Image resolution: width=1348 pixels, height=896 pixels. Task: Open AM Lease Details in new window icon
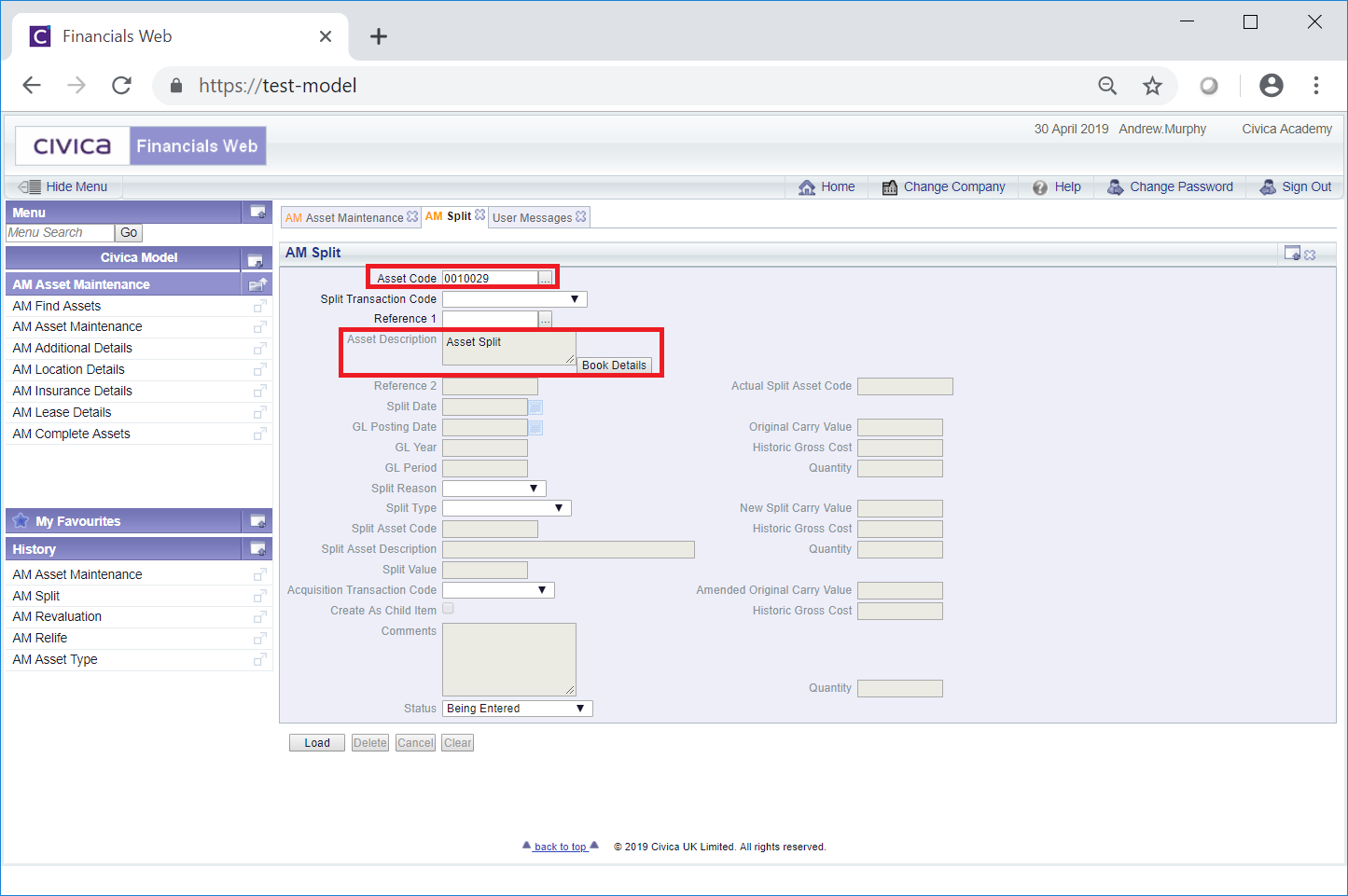[x=260, y=412]
